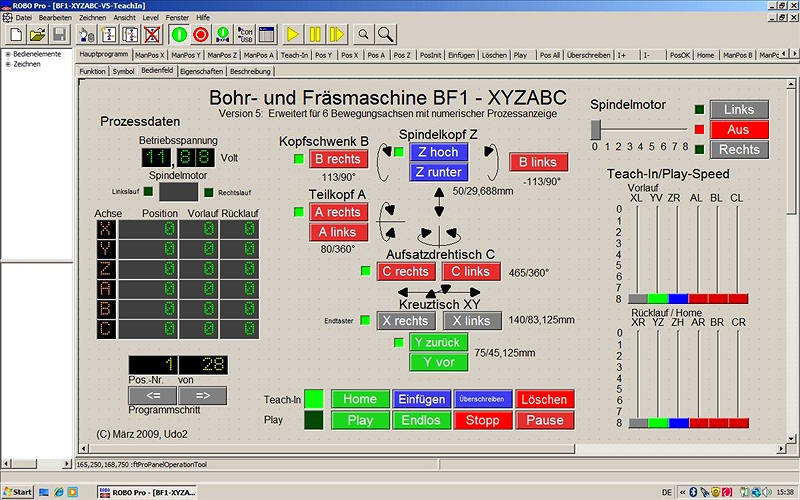Click the red Aus spindle button
This screenshot has width=800, height=500.
tap(739, 130)
